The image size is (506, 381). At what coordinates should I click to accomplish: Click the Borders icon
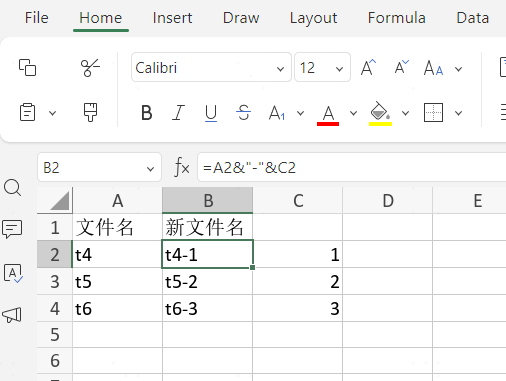coord(433,113)
